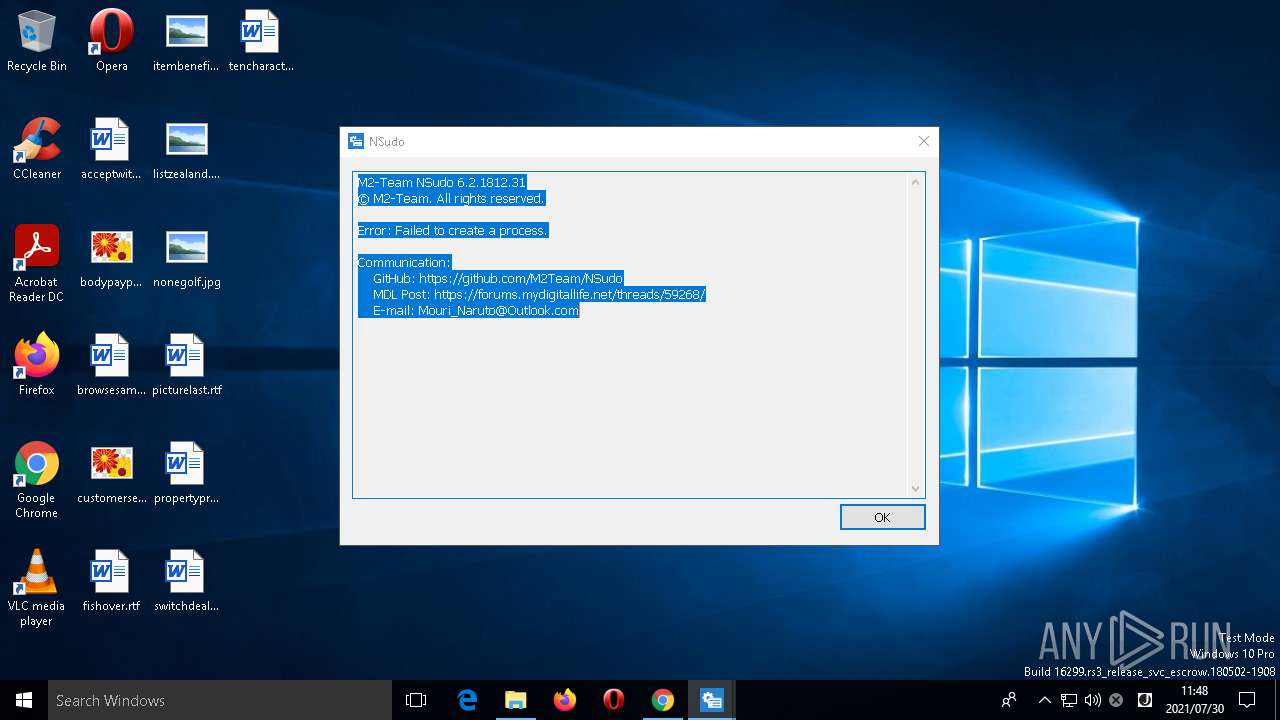Screen dimensions: 1280x720
Task: Click the 'M2-Team NSudo 6.2.1812.31' line
Action: tap(441, 182)
